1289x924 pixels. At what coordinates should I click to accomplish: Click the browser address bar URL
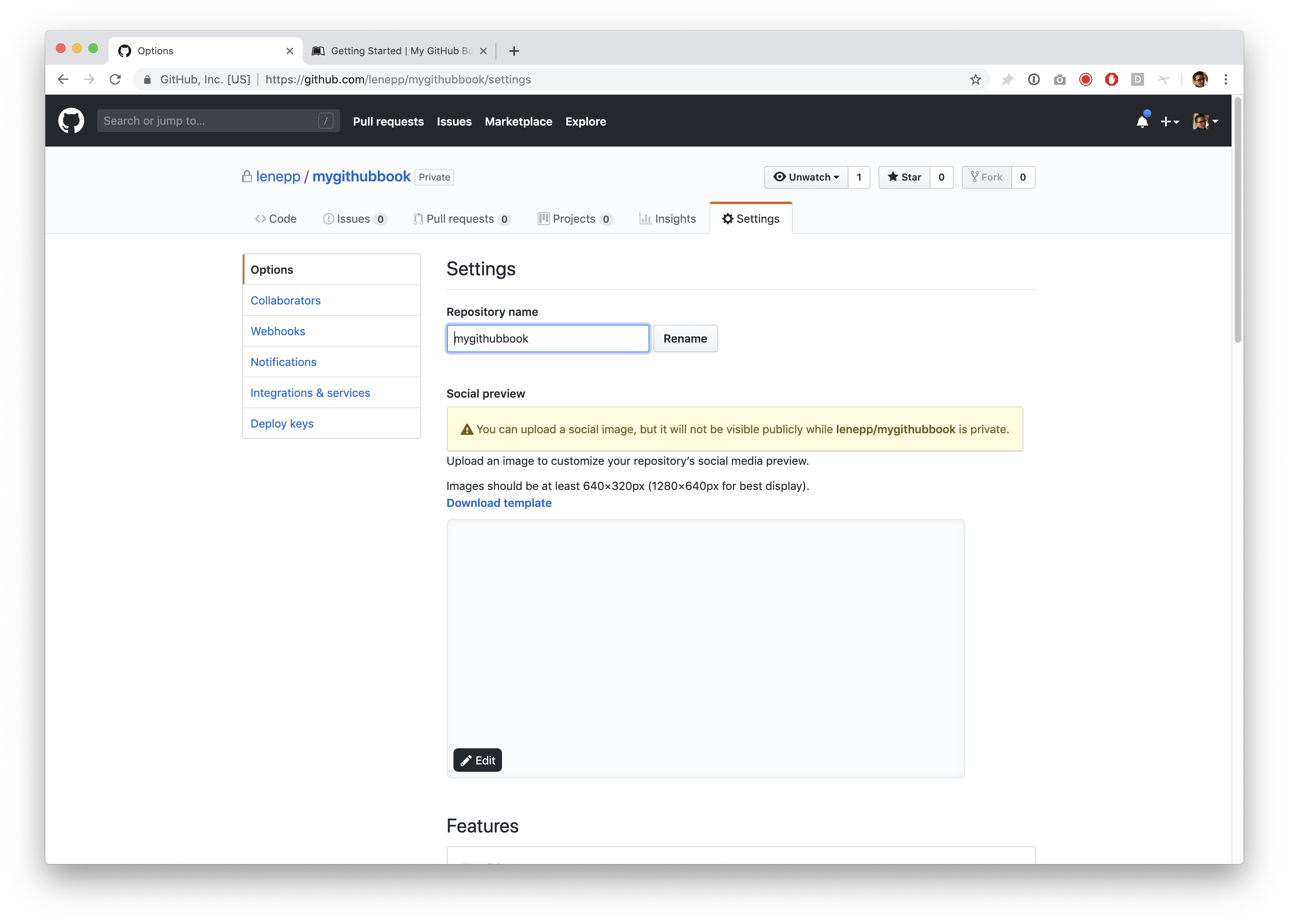click(398, 80)
